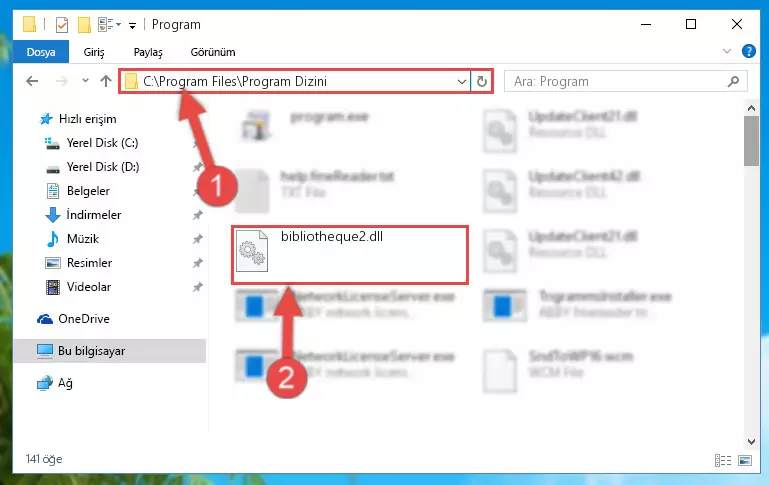
Task: Click the pin icon next to Müzik
Action: click(x=198, y=239)
